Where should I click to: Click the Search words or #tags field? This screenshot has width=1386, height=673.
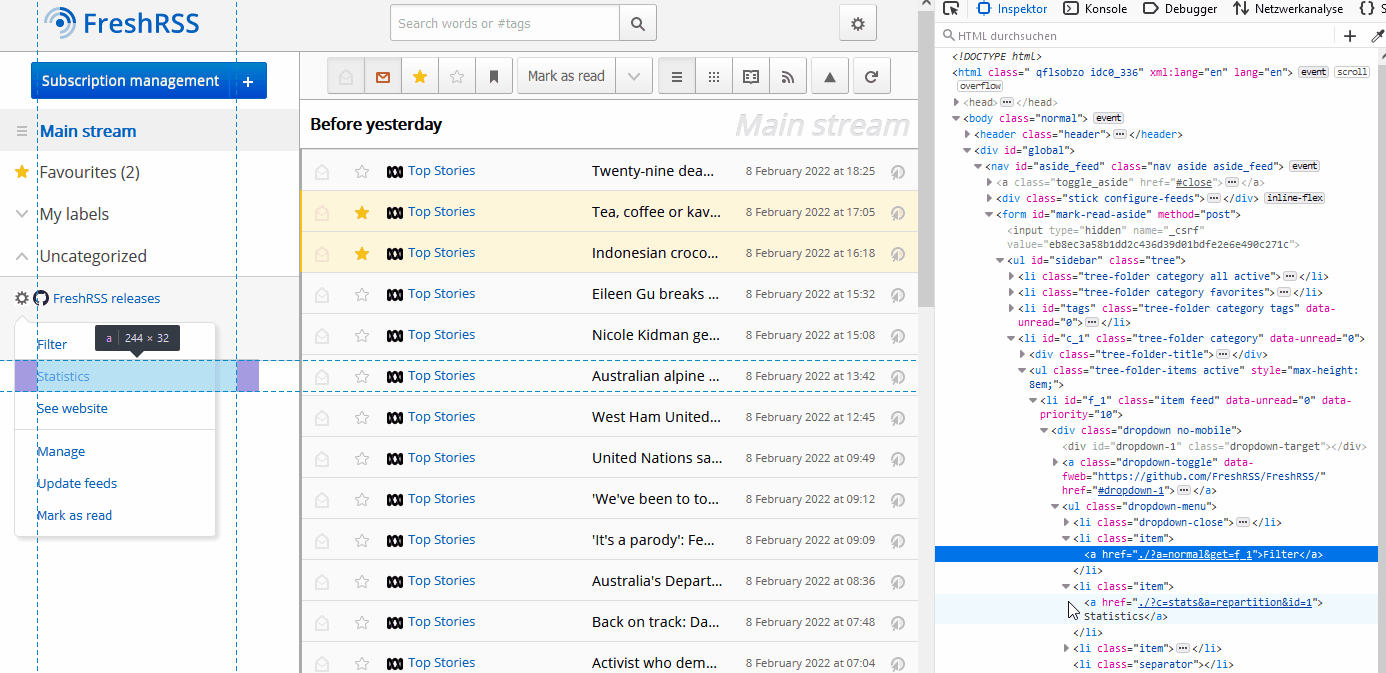pyautogui.click(x=505, y=23)
